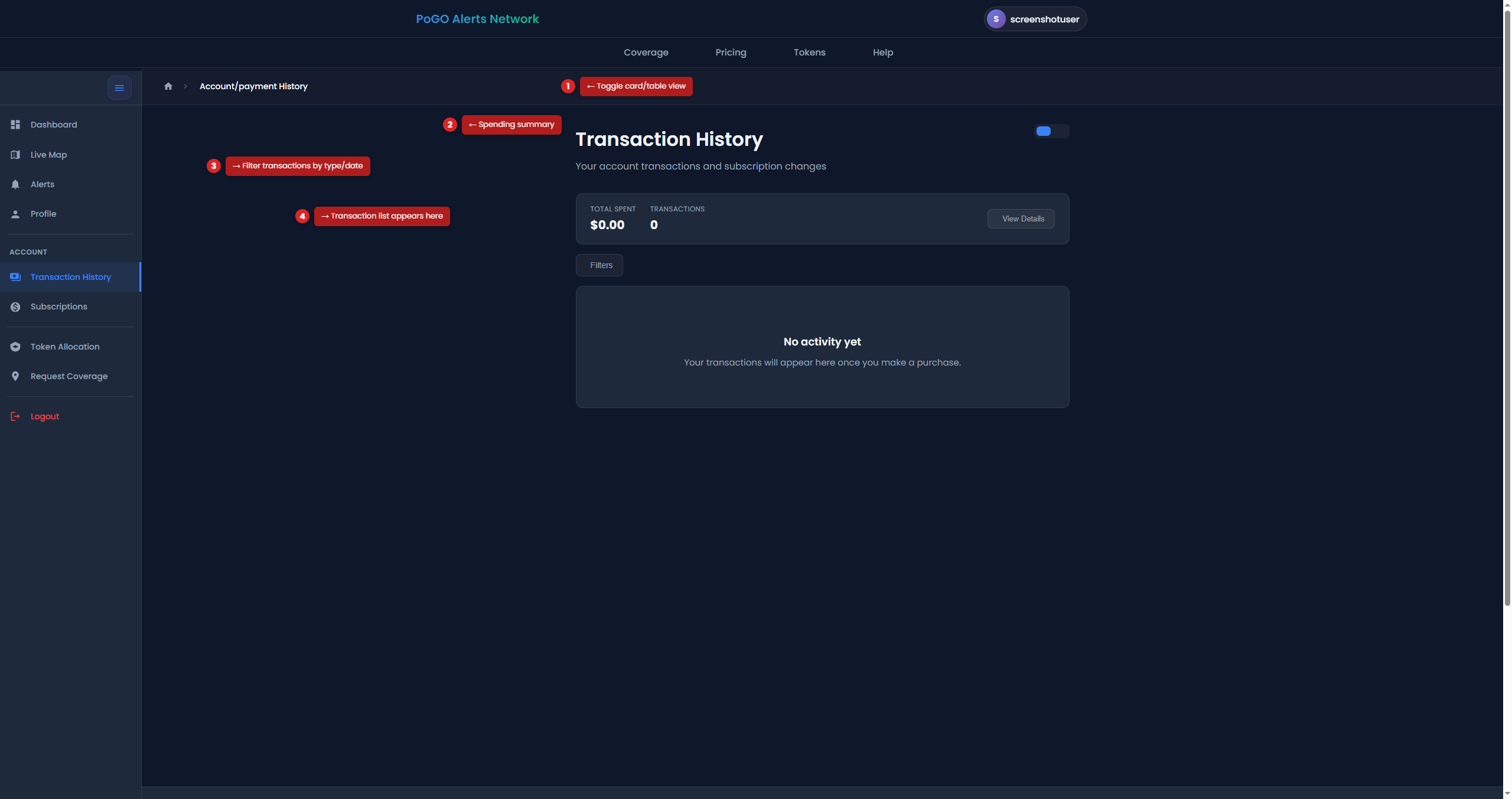
Task: Click the home breadcrumb icon
Action: coord(168,86)
